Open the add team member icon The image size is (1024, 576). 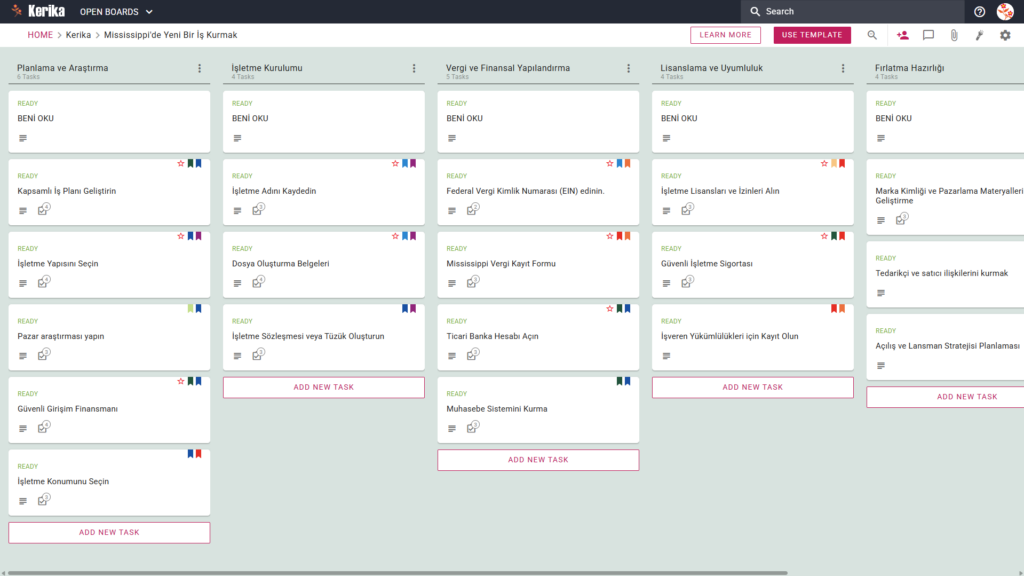[x=903, y=35]
